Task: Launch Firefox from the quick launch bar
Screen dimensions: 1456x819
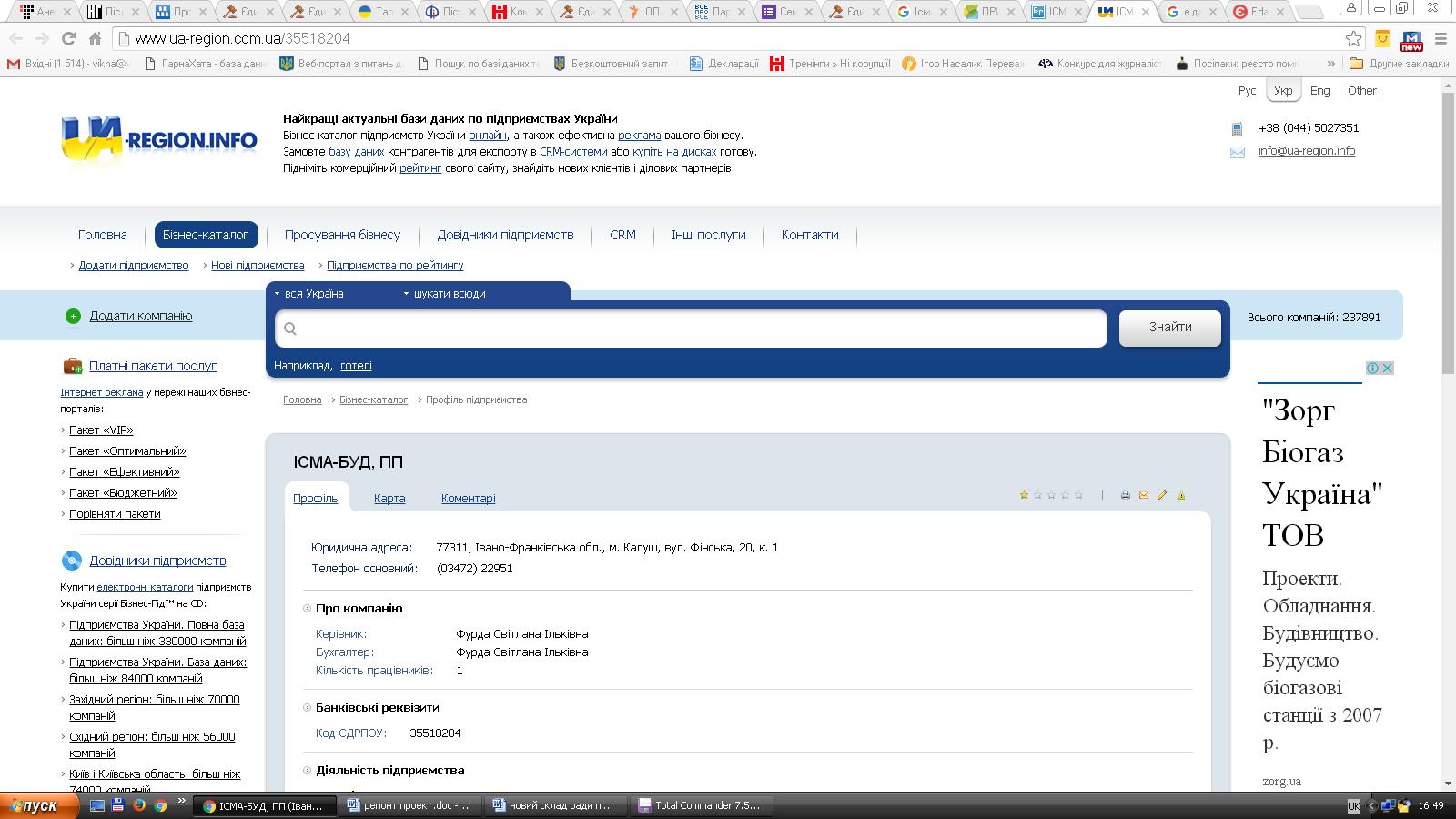Action: coord(139,805)
